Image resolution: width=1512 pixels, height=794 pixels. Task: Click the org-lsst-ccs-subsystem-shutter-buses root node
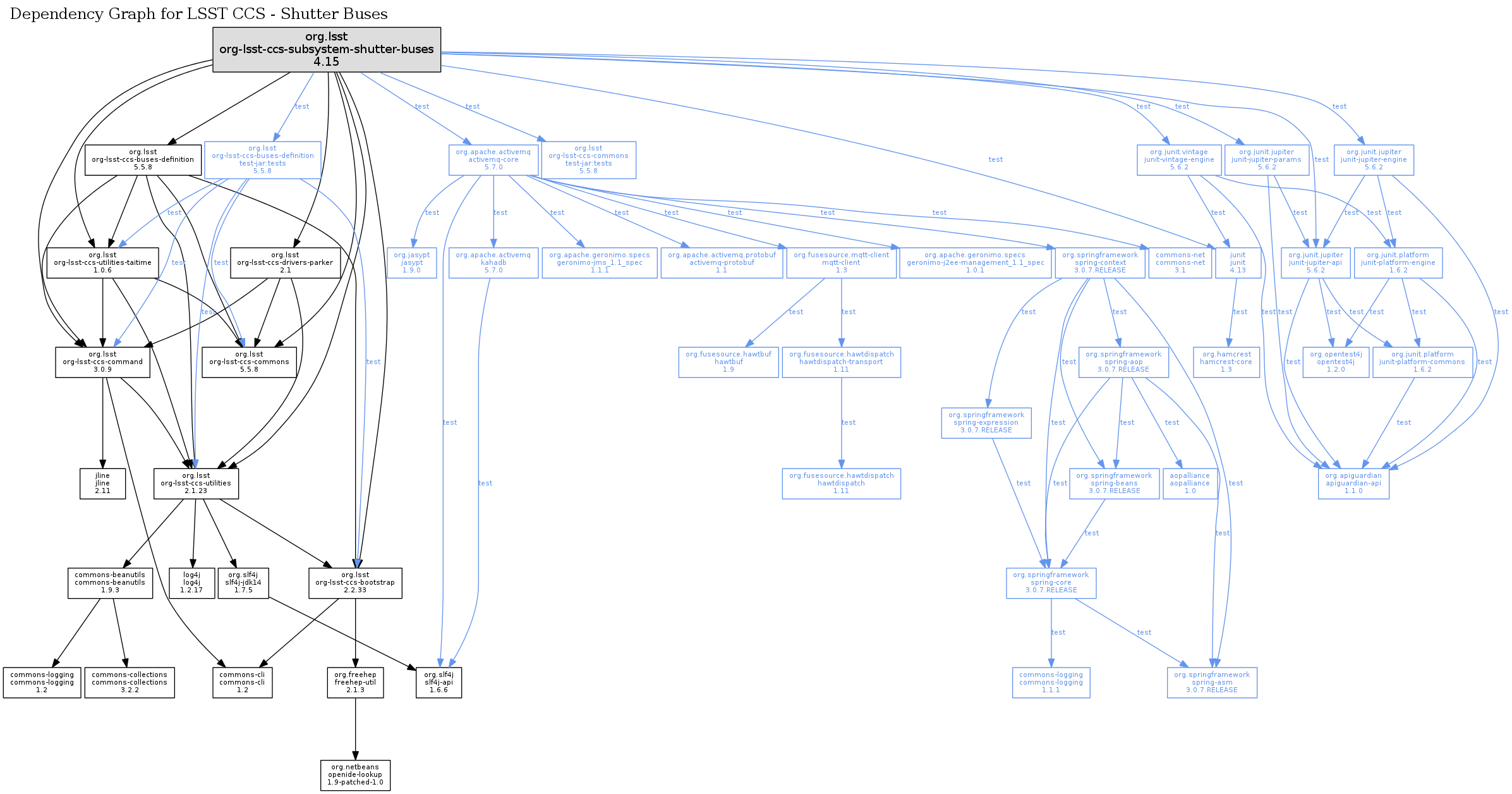[x=326, y=49]
